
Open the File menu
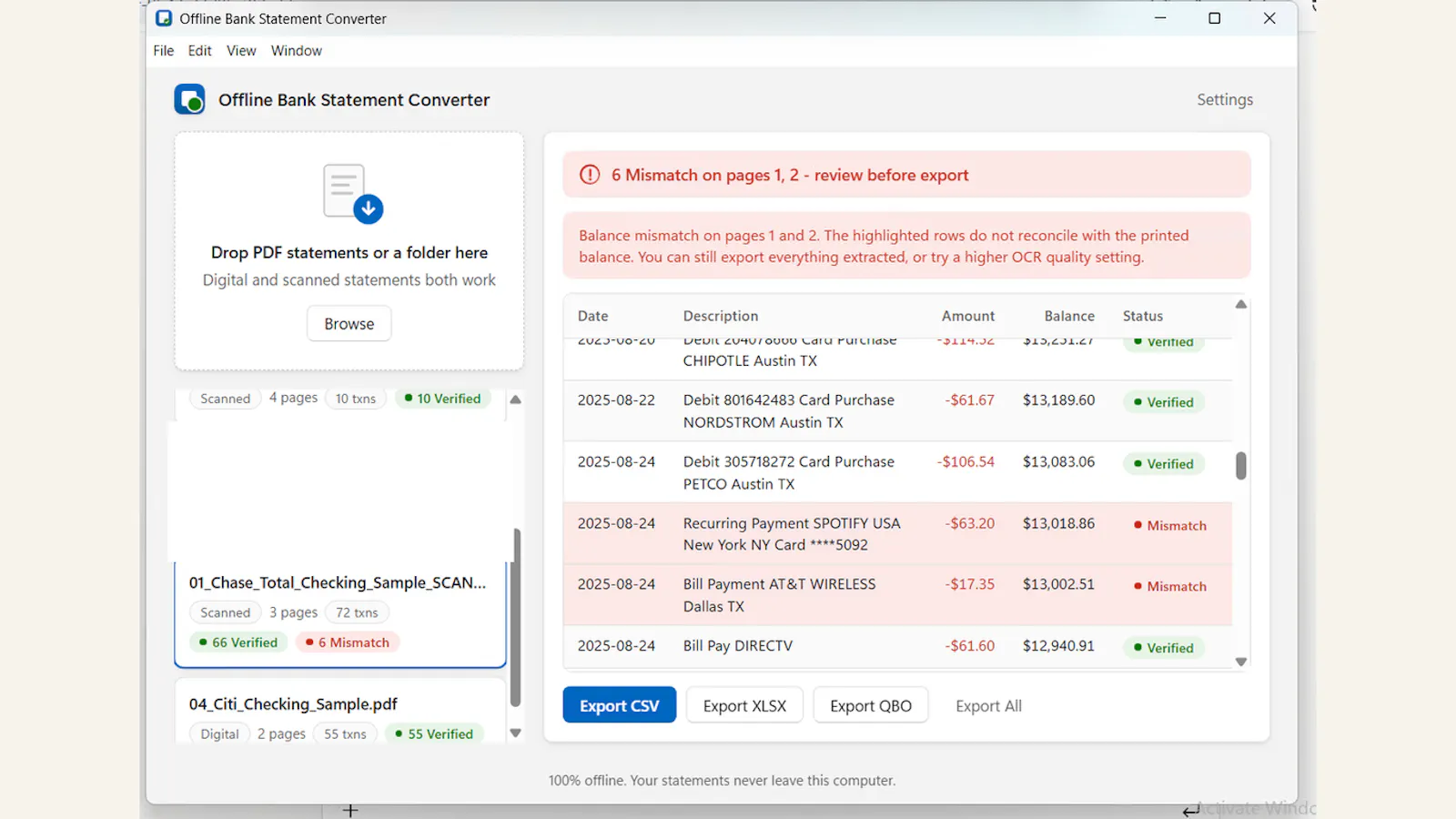[x=164, y=51]
